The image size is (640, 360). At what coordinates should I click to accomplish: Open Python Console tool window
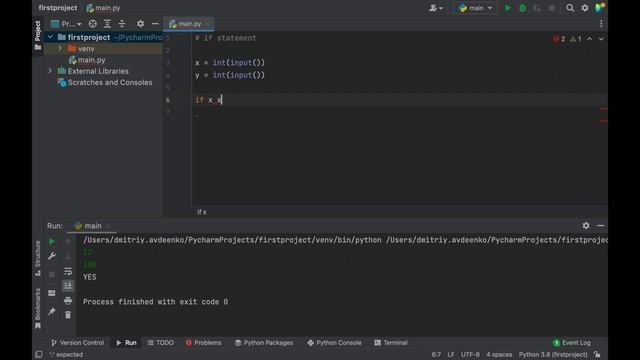(x=334, y=343)
